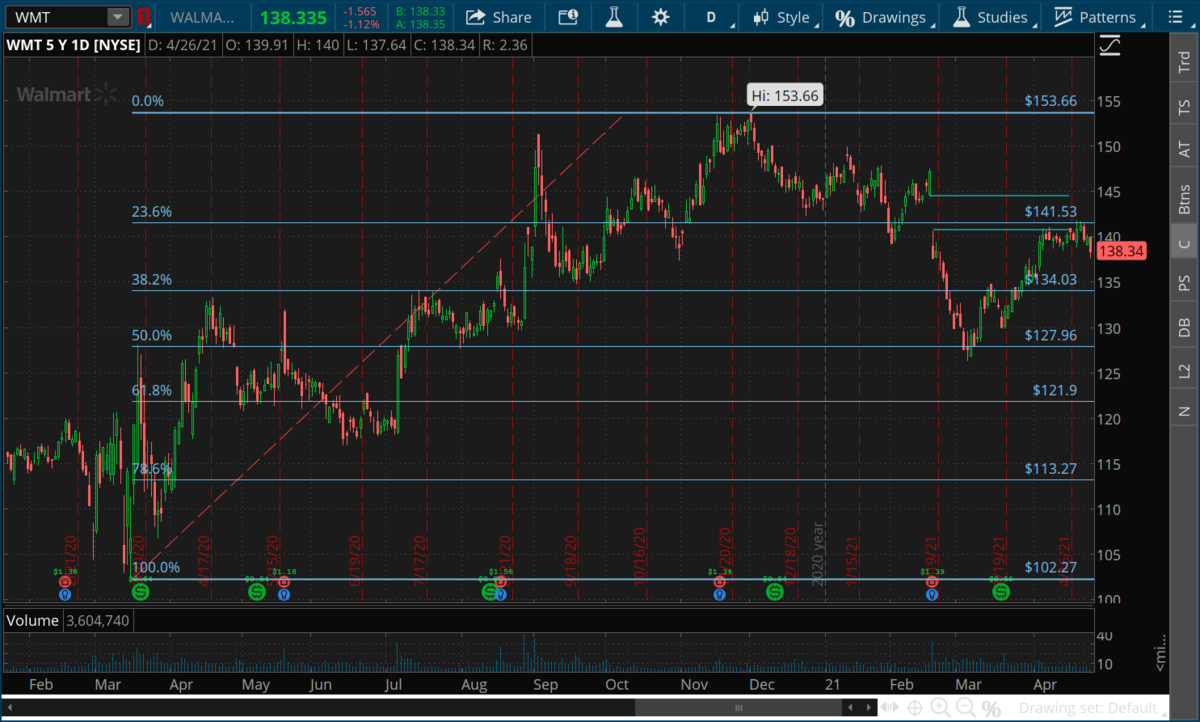Click the $141.53 Fibonacci price label
The height and width of the screenshot is (722, 1200).
(x=1050, y=211)
